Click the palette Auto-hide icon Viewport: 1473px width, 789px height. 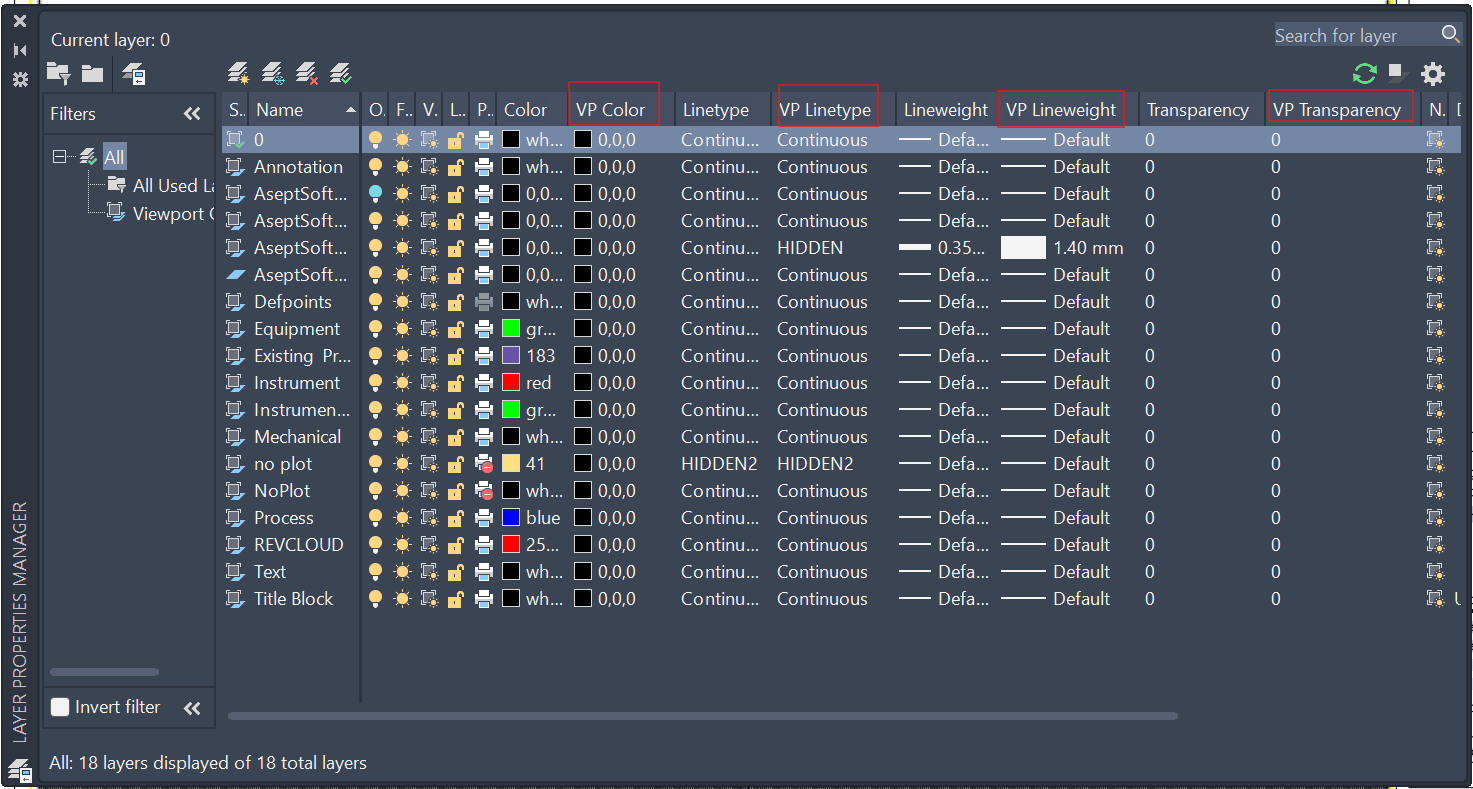click(19, 50)
